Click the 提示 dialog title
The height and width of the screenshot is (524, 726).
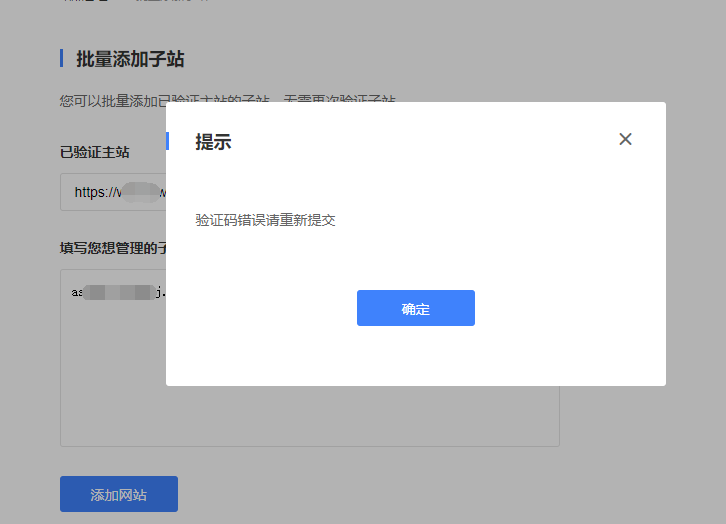(x=213, y=142)
